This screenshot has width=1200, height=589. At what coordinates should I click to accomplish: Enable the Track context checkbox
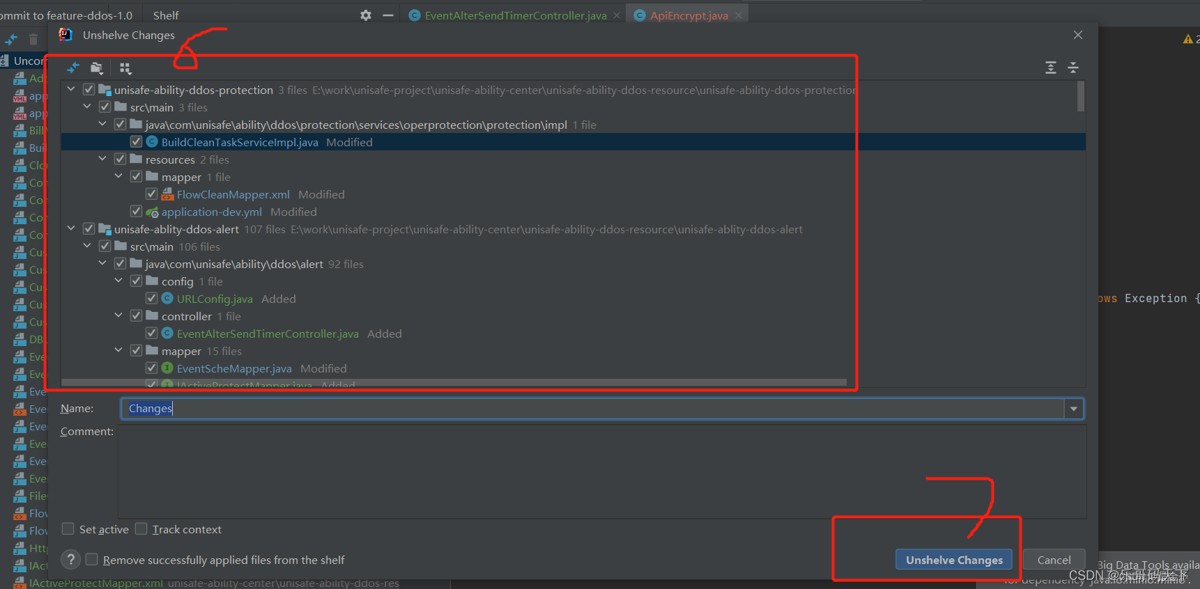pyautogui.click(x=141, y=529)
